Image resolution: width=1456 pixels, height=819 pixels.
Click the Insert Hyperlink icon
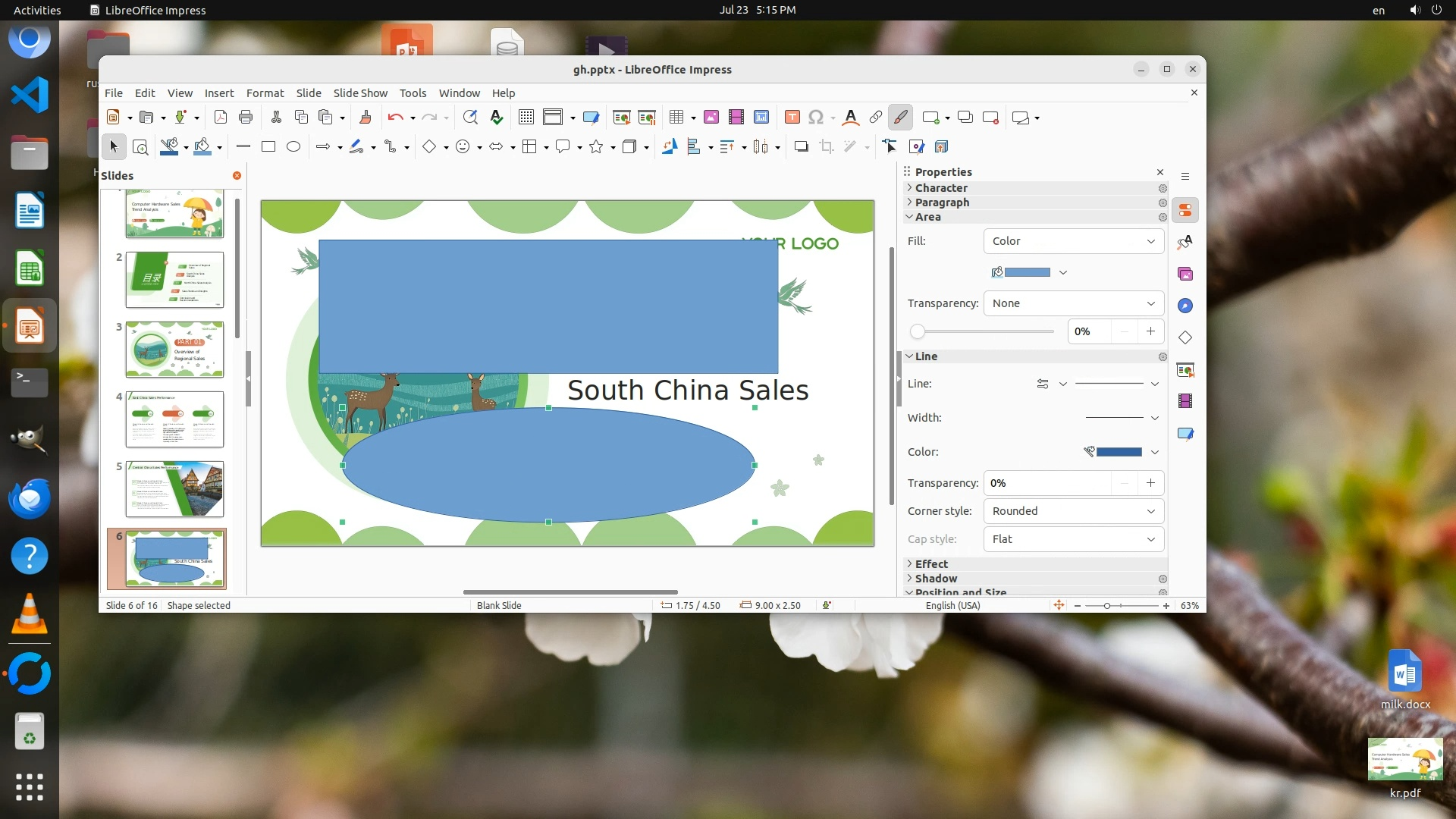click(x=875, y=117)
